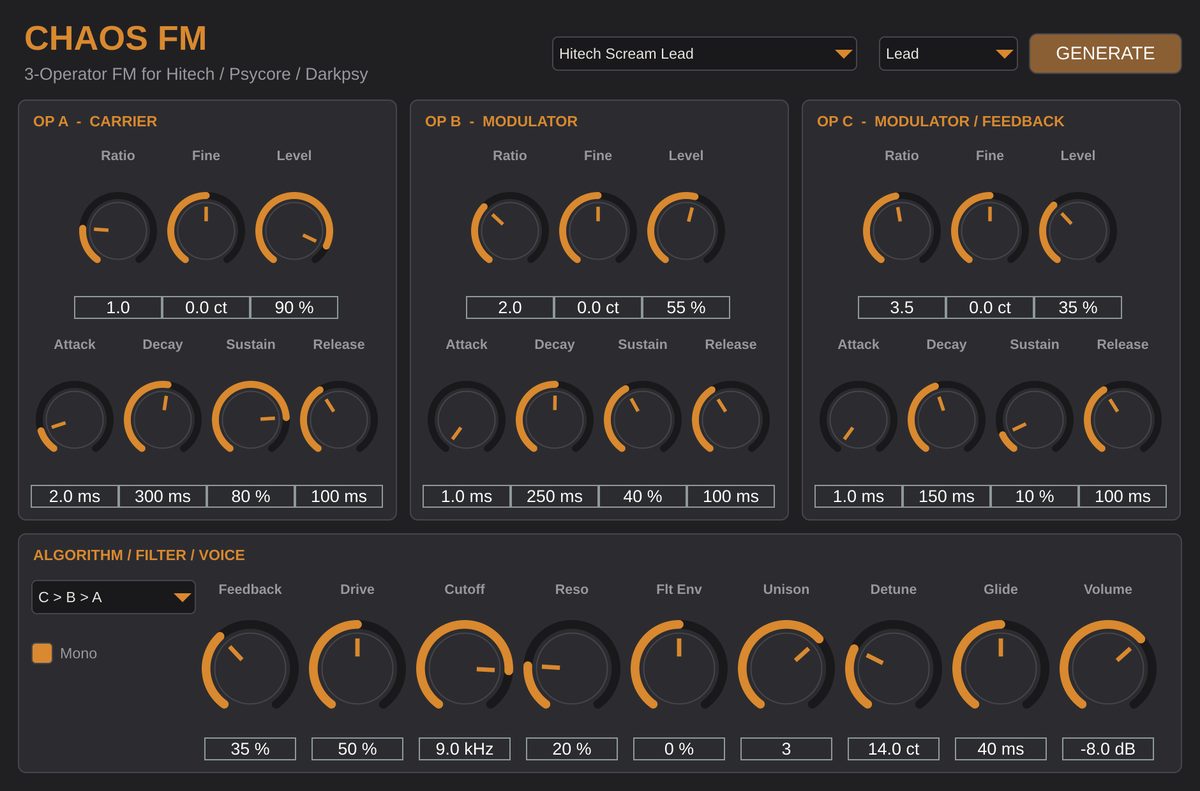1200x791 pixels.
Task: Click the OP C Attack knob
Action: coord(859,419)
